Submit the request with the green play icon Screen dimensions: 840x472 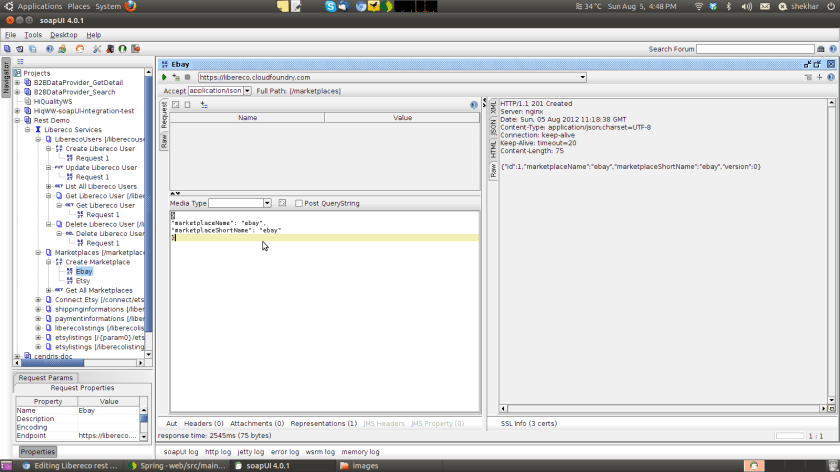pyautogui.click(x=164, y=77)
